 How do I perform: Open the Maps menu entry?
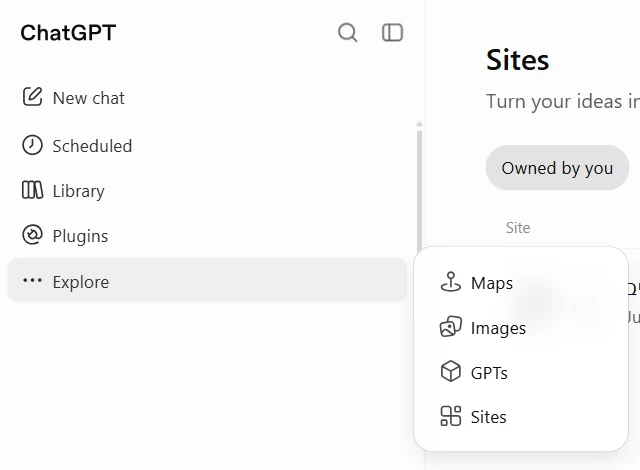pos(521,282)
